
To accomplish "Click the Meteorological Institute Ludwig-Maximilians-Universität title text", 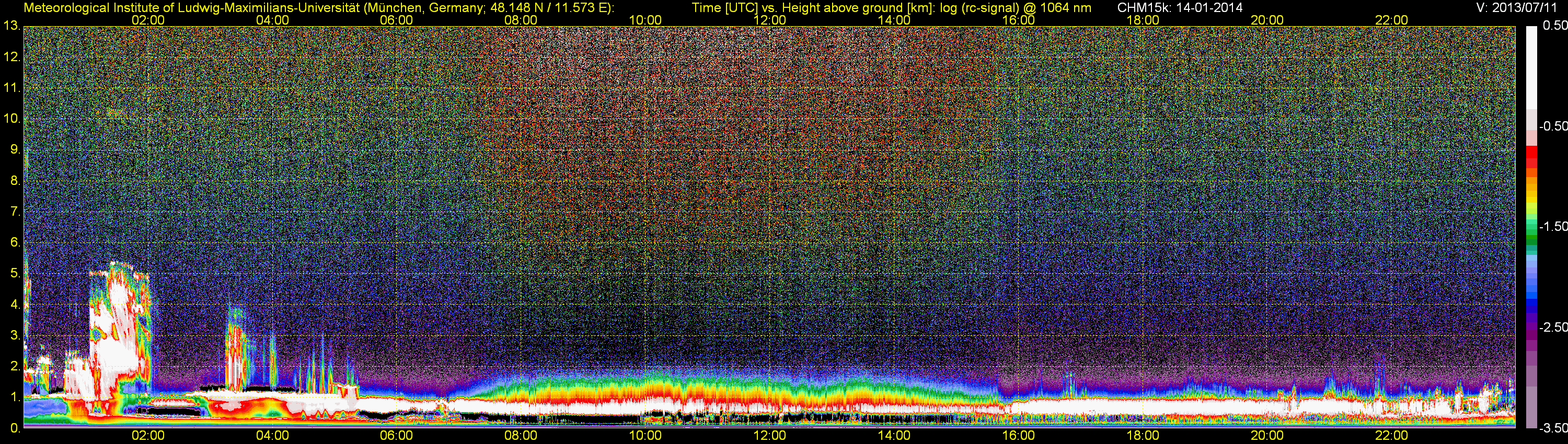I will 319,8.
